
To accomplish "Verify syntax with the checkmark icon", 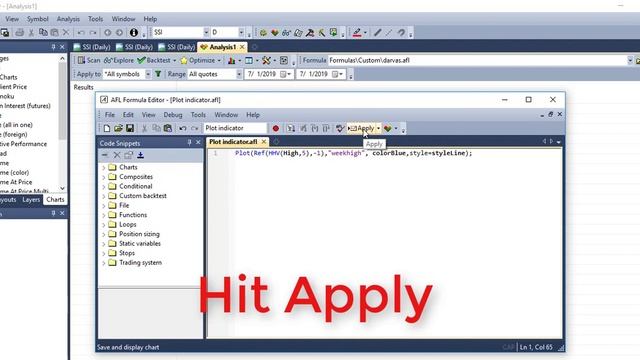I will pyautogui.click(x=340, y=128).
